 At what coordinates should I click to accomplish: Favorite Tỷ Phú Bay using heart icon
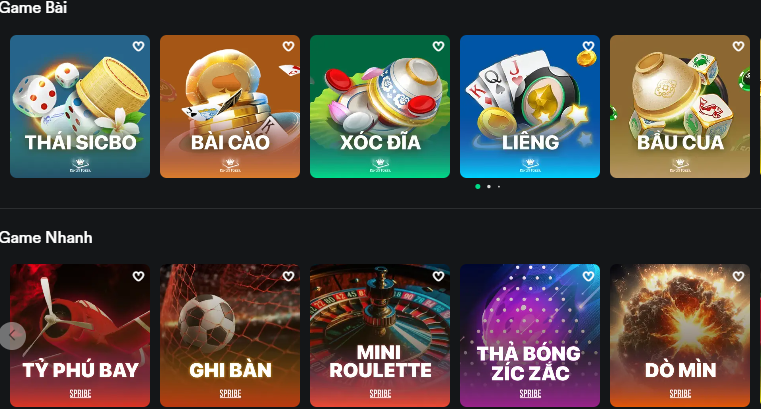click(x=138, y=276)
